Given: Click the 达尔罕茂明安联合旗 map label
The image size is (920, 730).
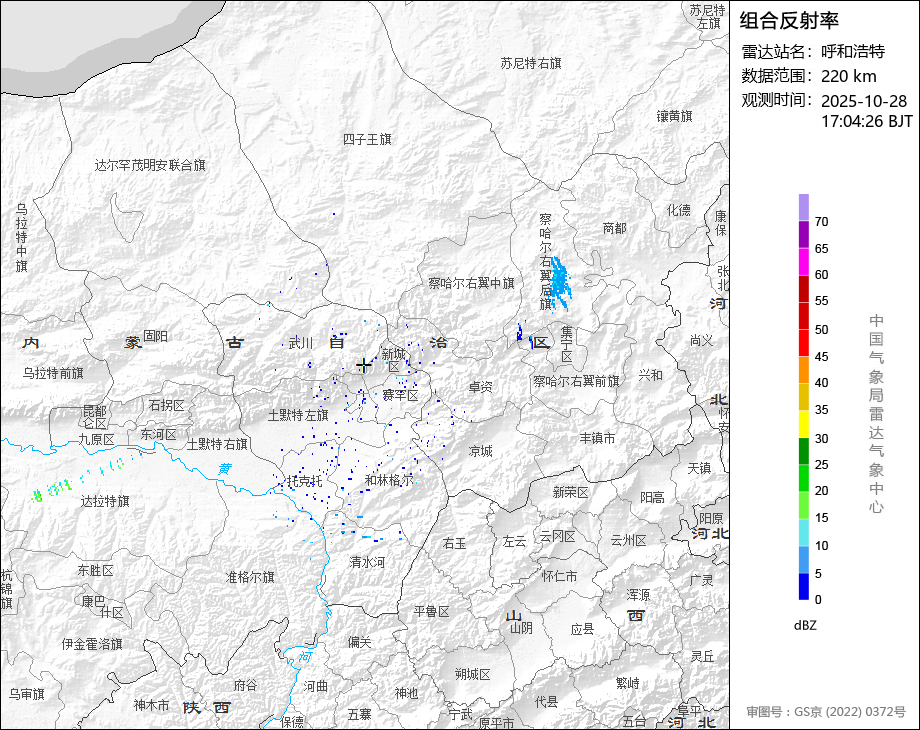Looking at the screenshot, I should coord(150,165).
